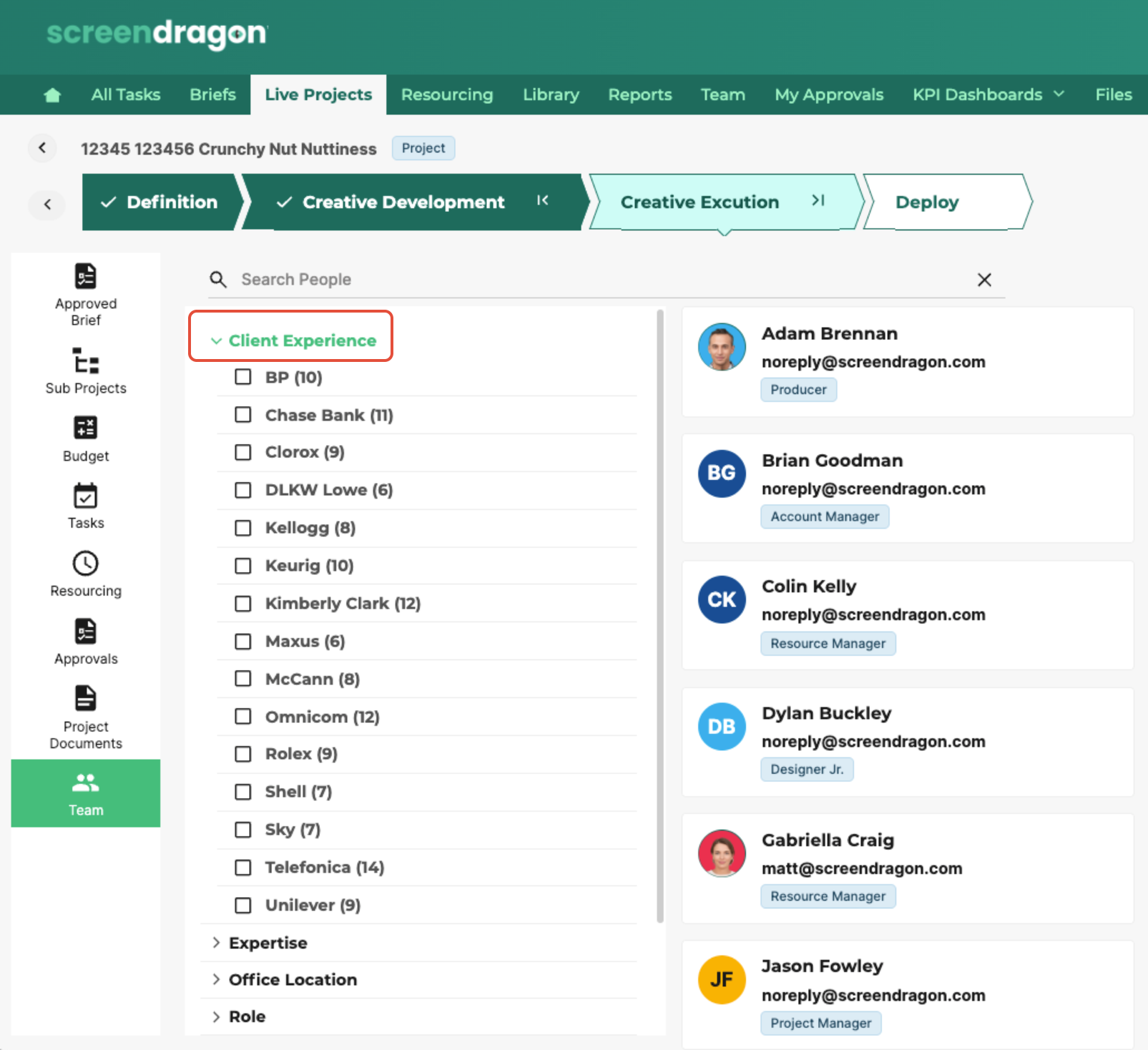Image resolution: width=1148 pixels, height=1050 pixels.
Task: Check the Chase Bank (11) checkbox
Action: click(x=243, y=415)
